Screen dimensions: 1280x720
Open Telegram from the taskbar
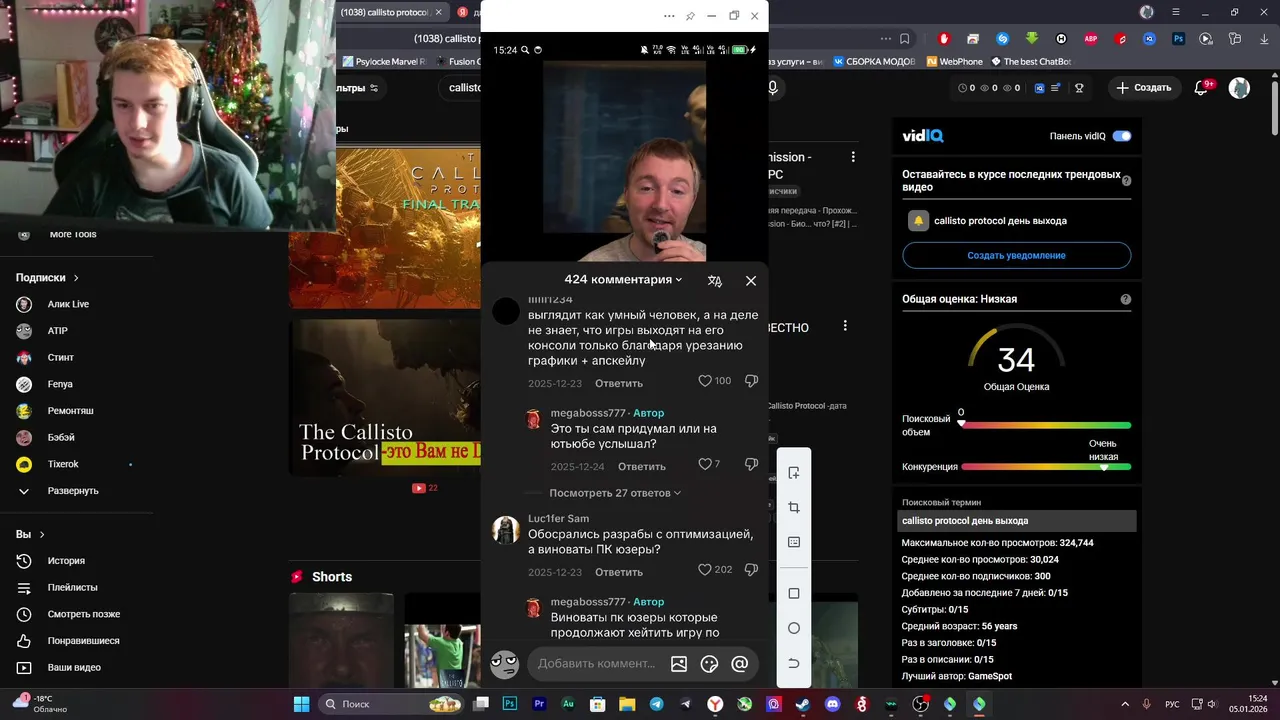click(x=656, y=704)
